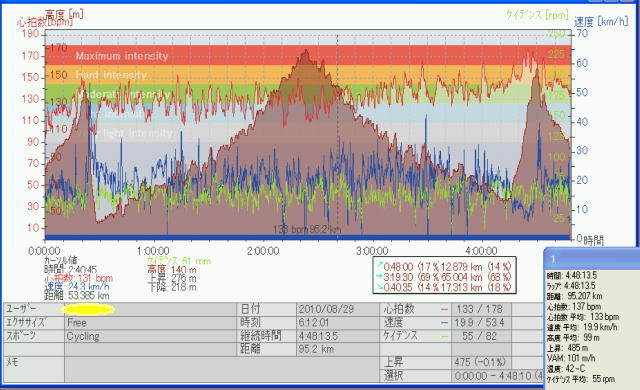
Task: Click 時間: 4:48:13.5 in lap popup
Action: pyautogui.click(x=572, y=275)
